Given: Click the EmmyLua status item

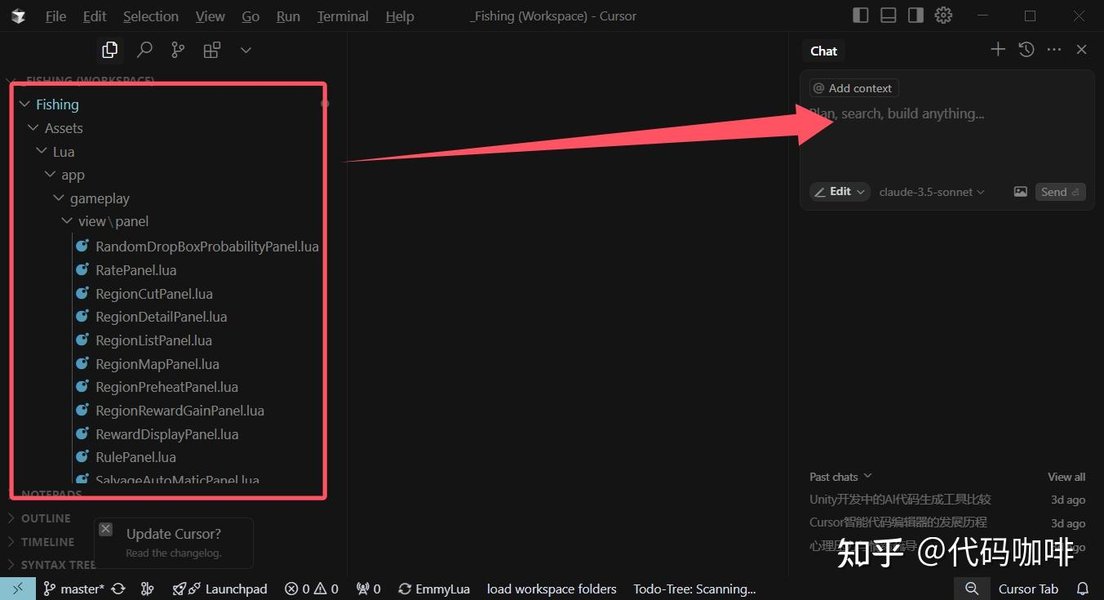Looking at the screenshot, I should (434, 589).
